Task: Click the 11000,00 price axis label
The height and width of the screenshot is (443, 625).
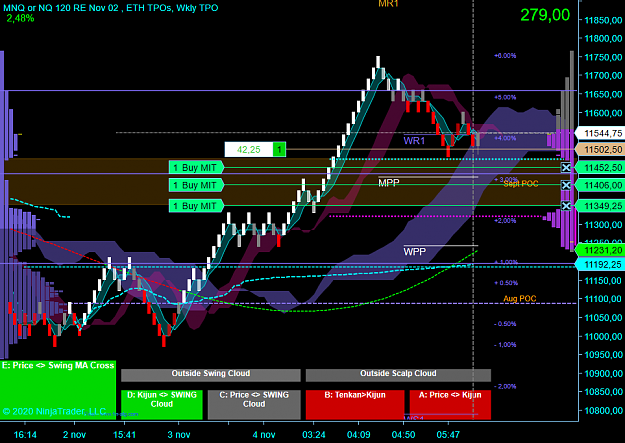Action: pos(603,337)
